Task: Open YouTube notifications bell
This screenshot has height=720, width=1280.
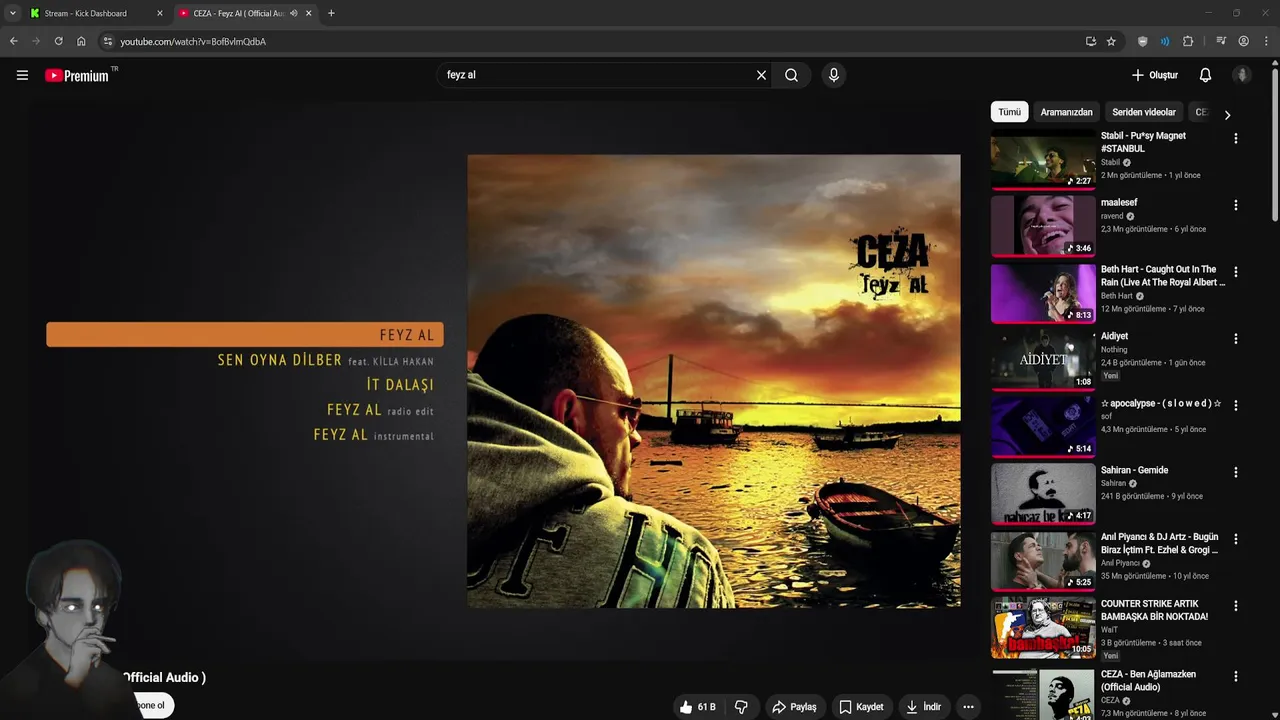Action: [1205, 75]
